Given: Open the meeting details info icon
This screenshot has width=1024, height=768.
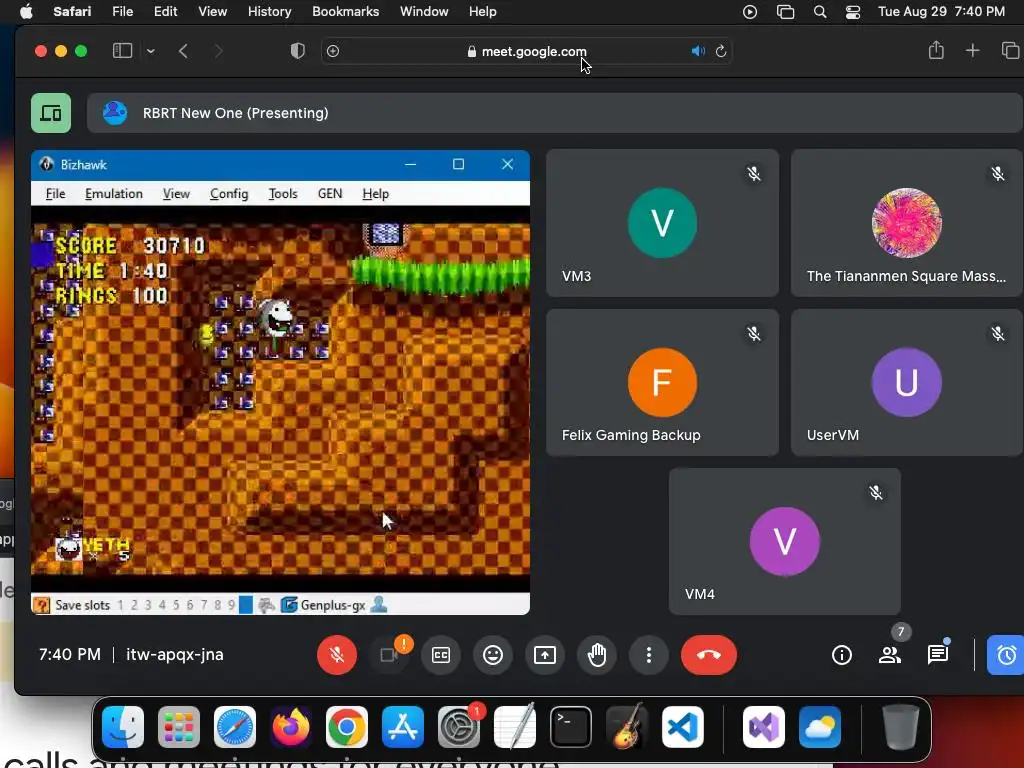Looking at the screenshot, I should (x=842, y=654).
